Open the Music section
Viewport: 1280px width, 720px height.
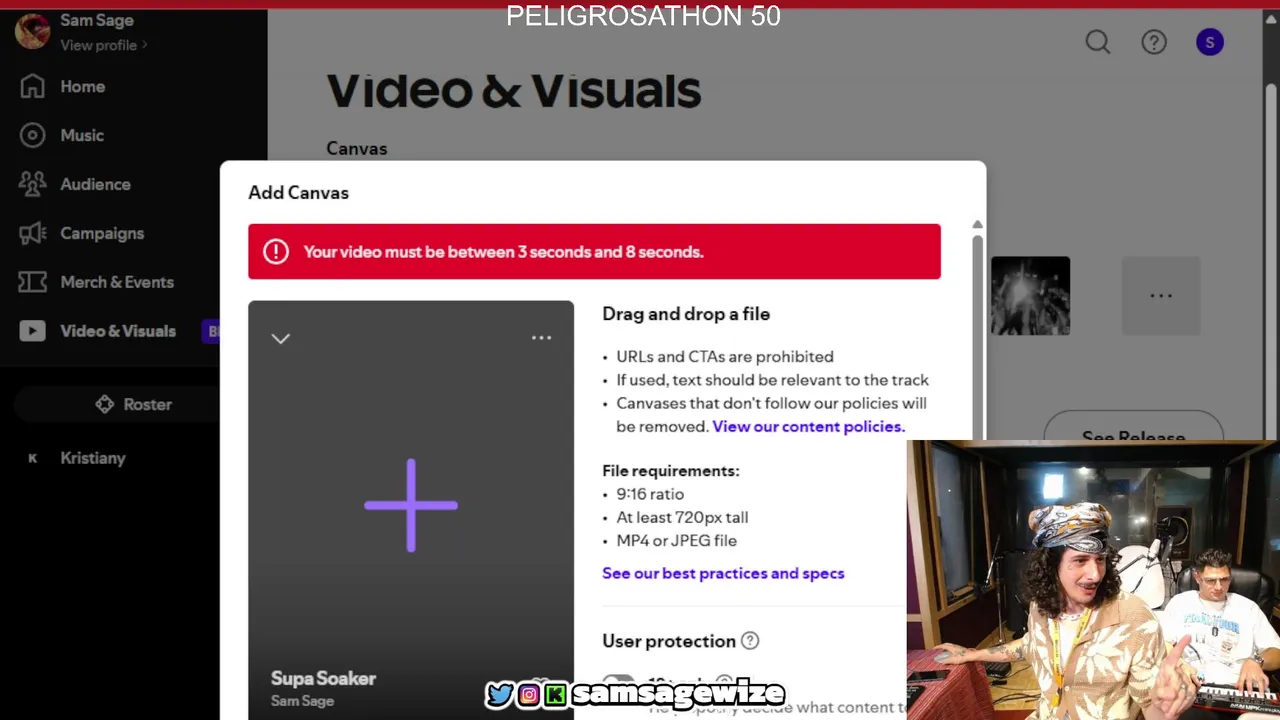(62, 135)
